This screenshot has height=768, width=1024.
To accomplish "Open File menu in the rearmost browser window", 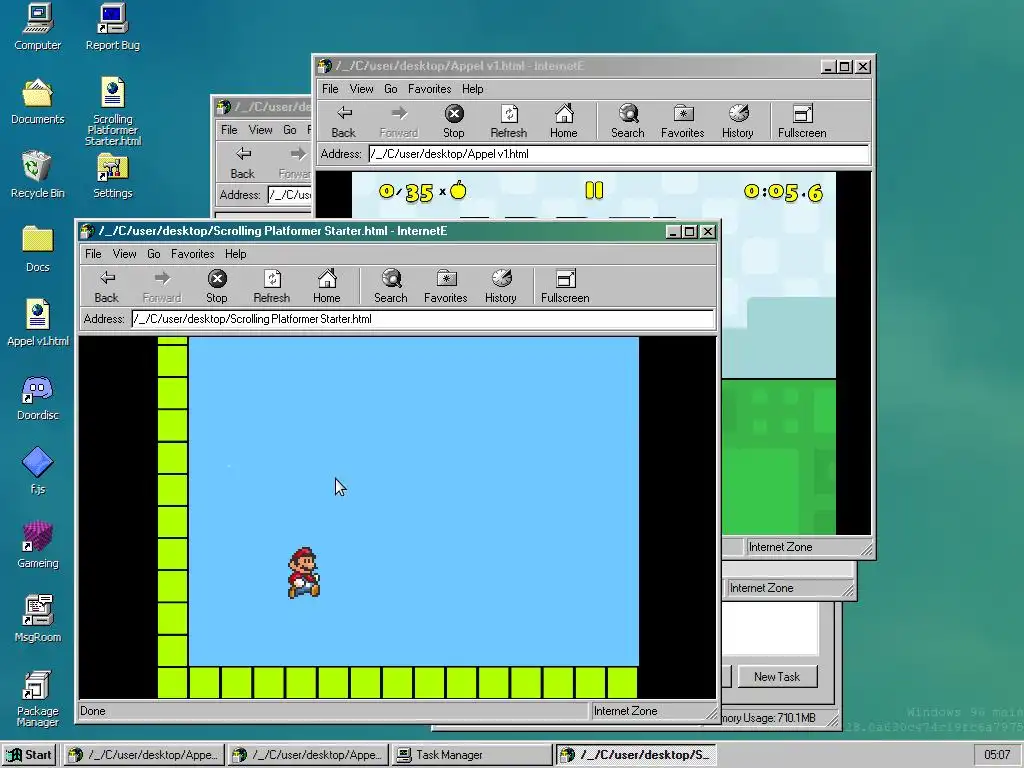I will pyautogui.click(x=229, y=130).
